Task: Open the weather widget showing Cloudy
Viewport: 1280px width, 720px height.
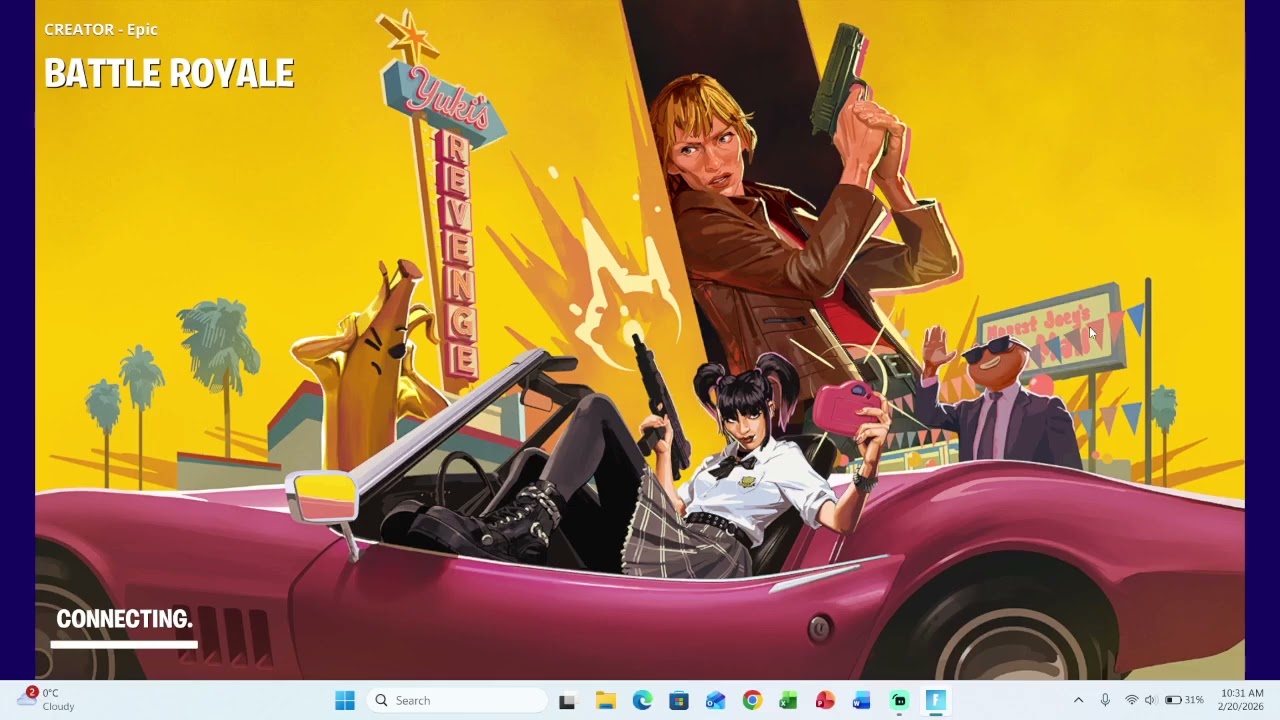Action: click(46, 700)
